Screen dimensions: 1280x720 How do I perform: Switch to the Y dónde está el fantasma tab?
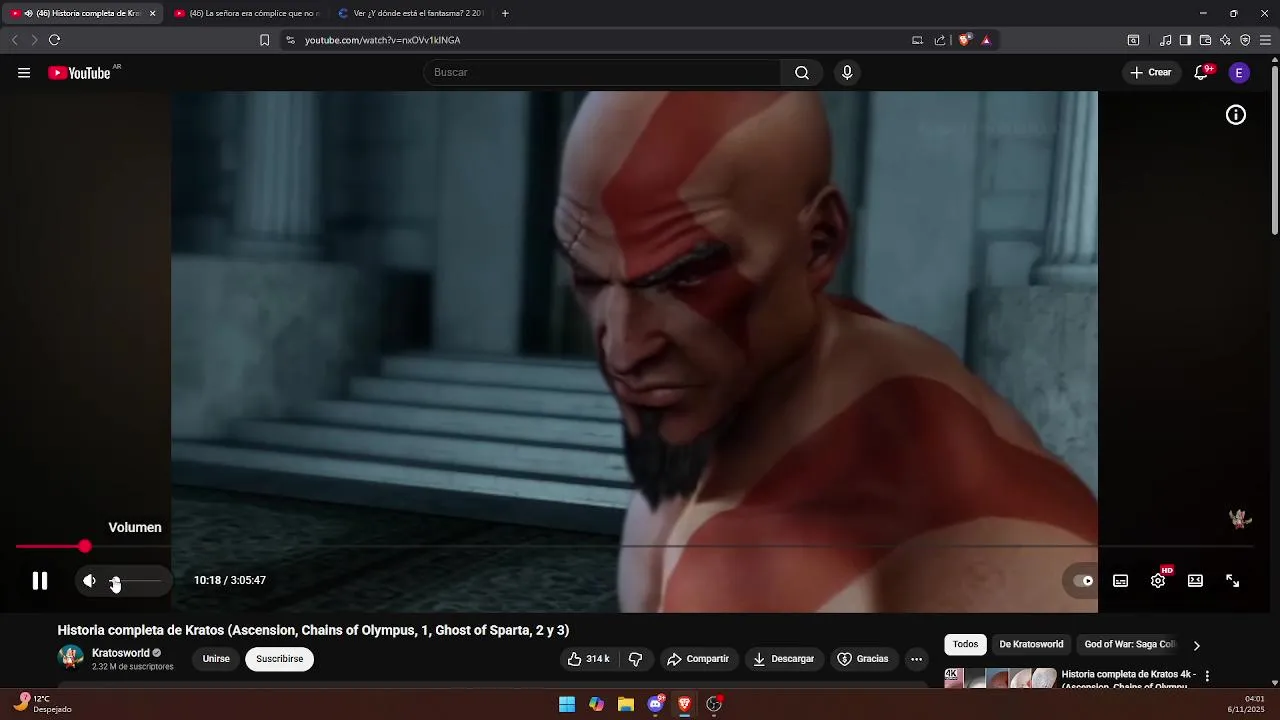(x=411, y=13)
